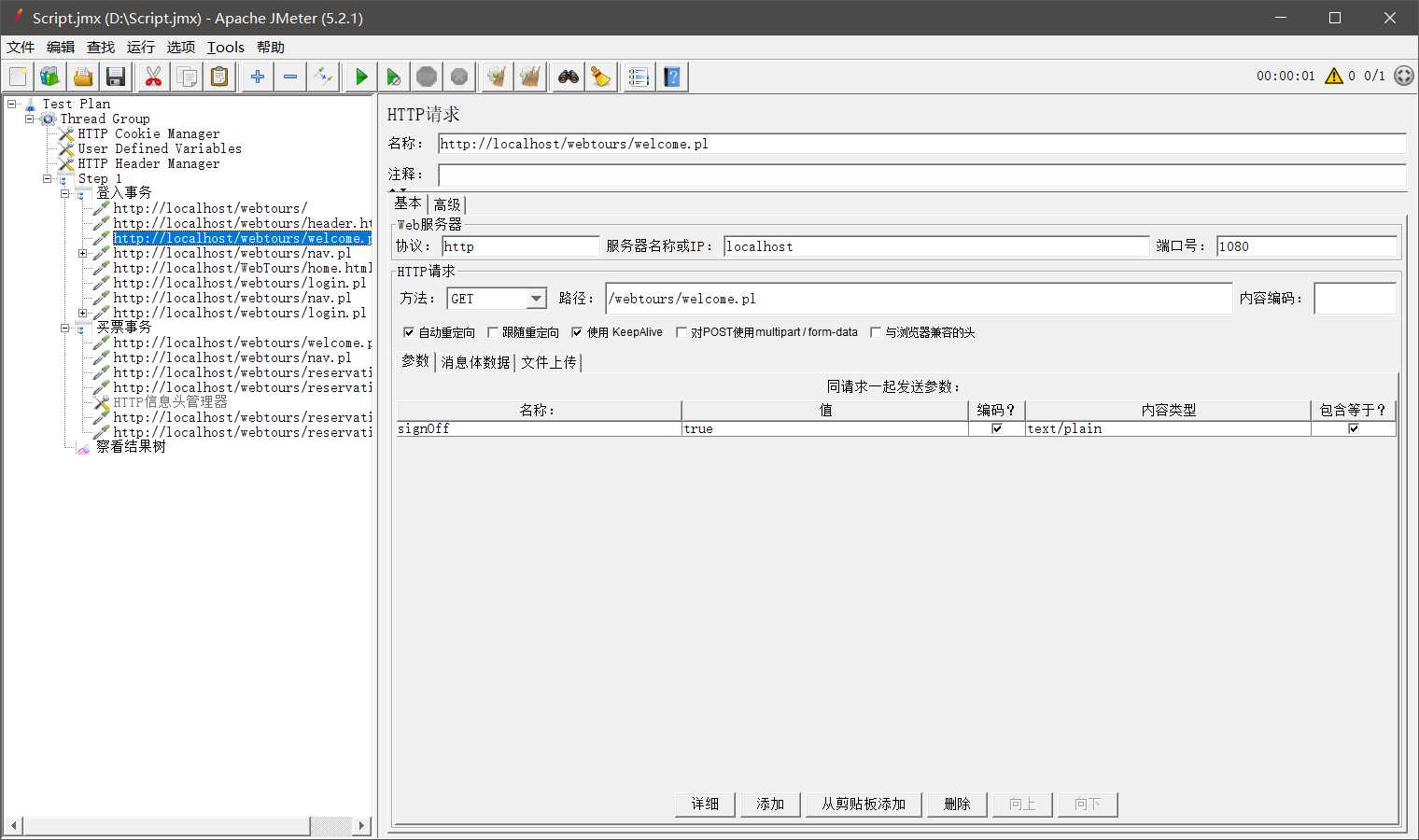This screenshot has width=1419, height=840.
Task: Click the 从剪贴板添加 button
Action: 864,804
